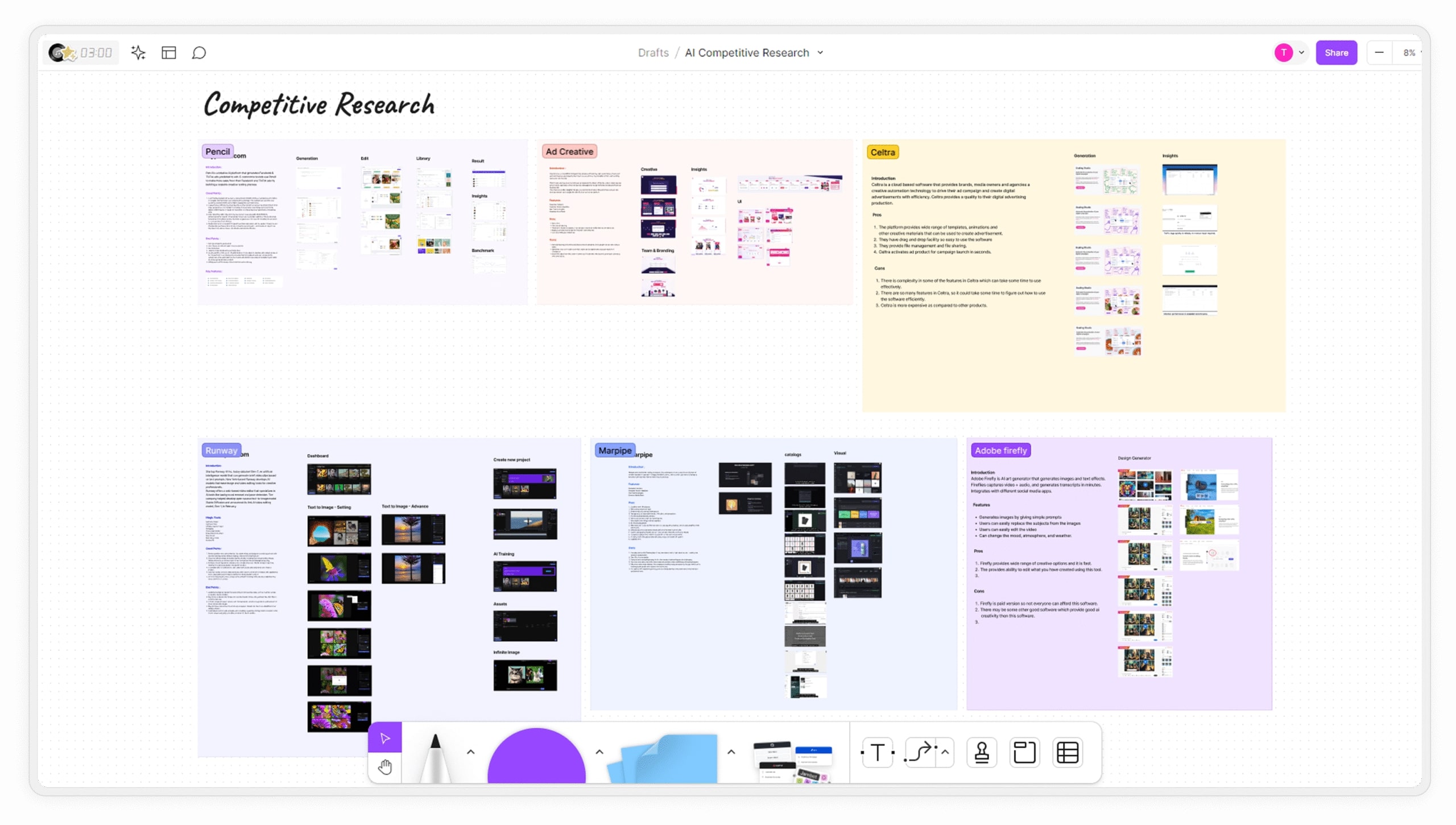Select Runway Create new project top screenshot
This screenshot has width=1456, height=825.
click(525, 483)
